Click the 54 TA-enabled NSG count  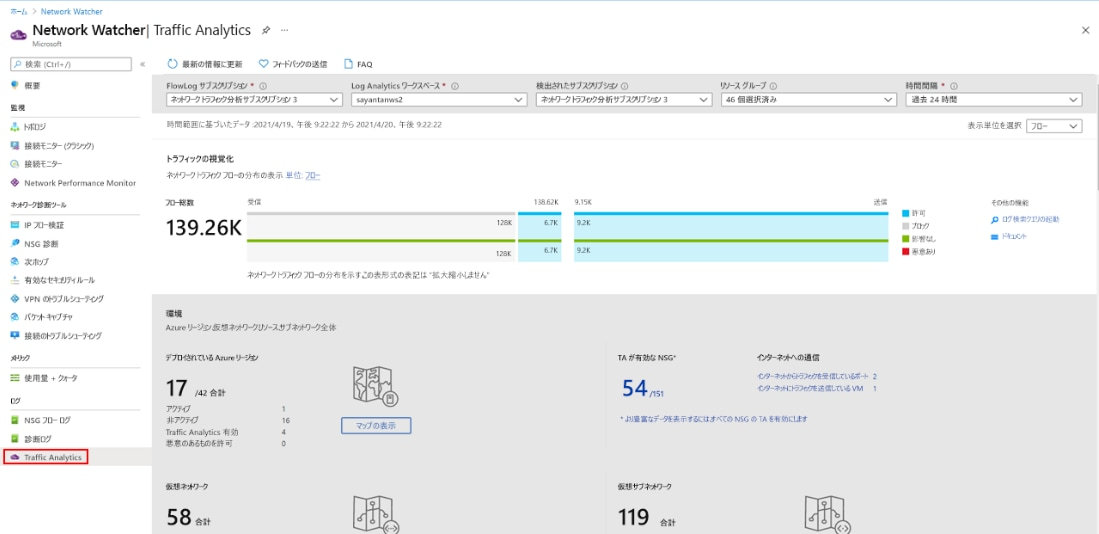(634, 388)
